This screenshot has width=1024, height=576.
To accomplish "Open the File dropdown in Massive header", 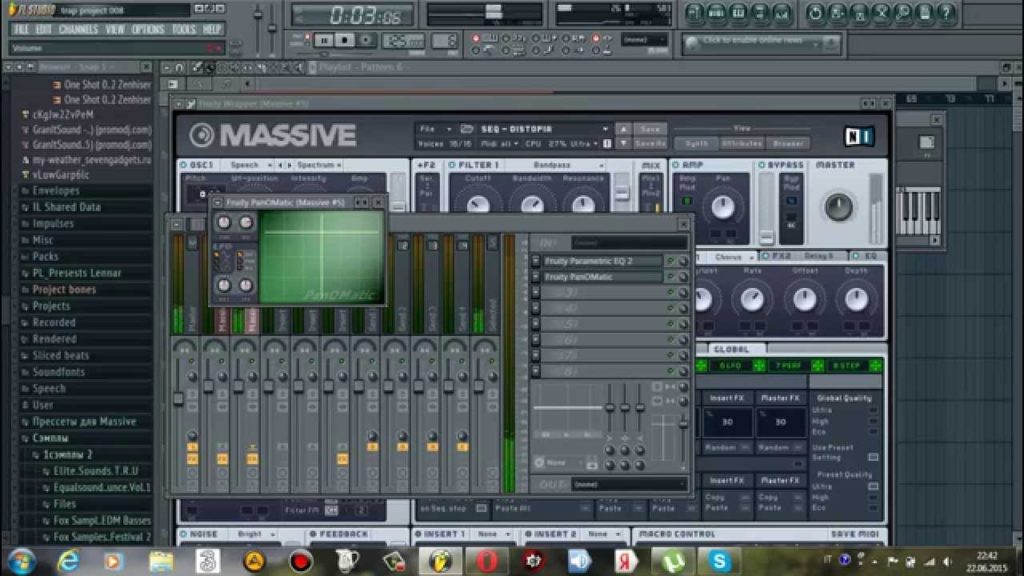I will (436, 129).
